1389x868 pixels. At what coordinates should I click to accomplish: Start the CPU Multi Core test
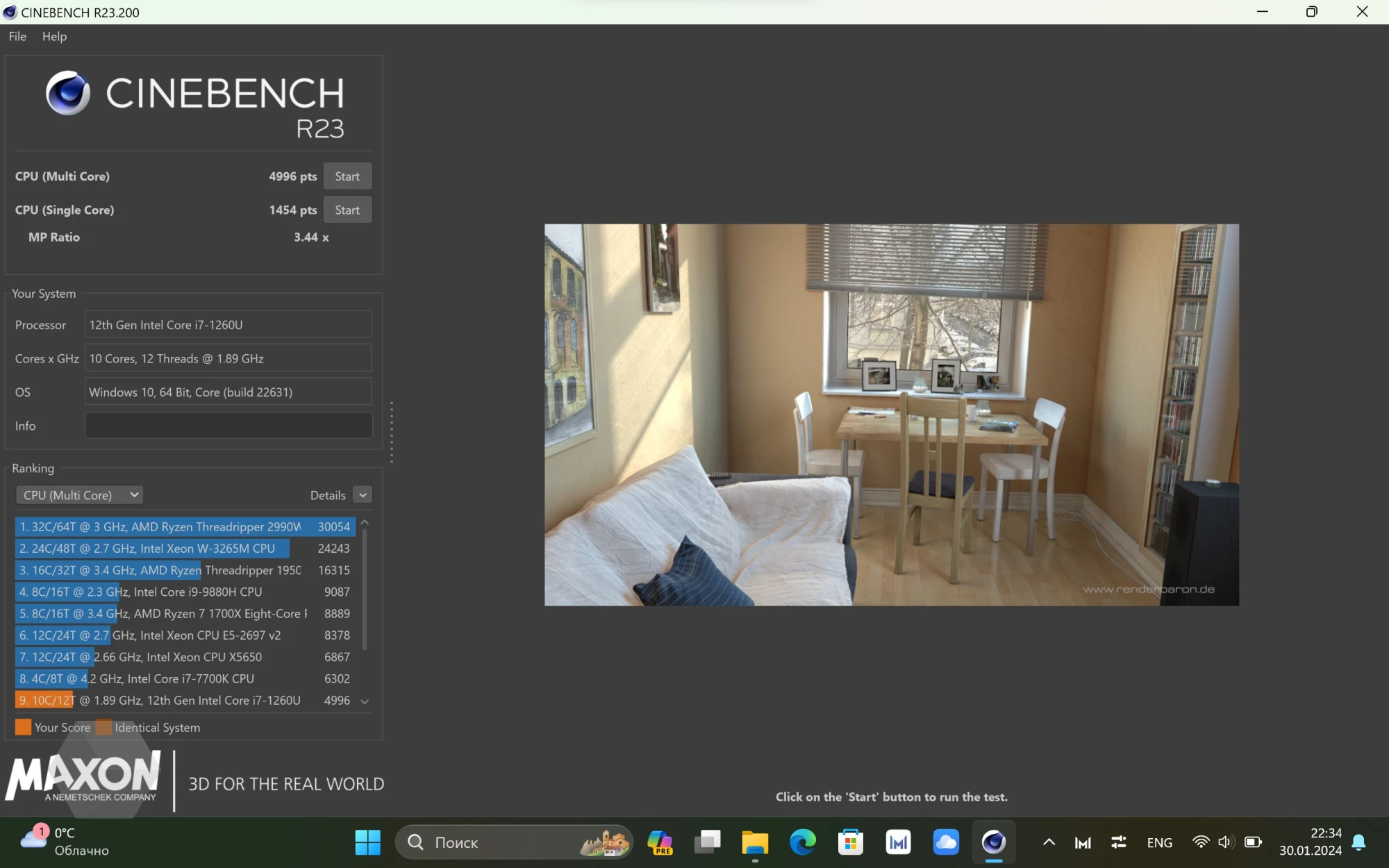pos(347,176)
